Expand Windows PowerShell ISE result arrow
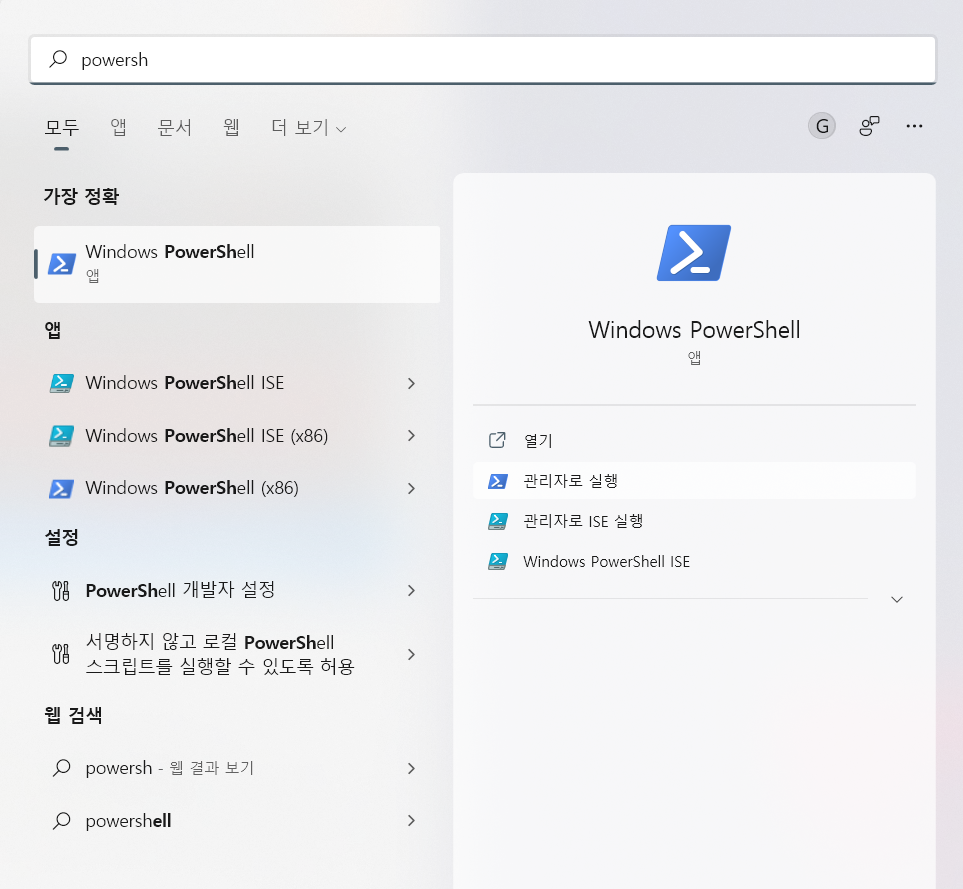963x889 pixels. pyautogui.click(x=411, y=383)
